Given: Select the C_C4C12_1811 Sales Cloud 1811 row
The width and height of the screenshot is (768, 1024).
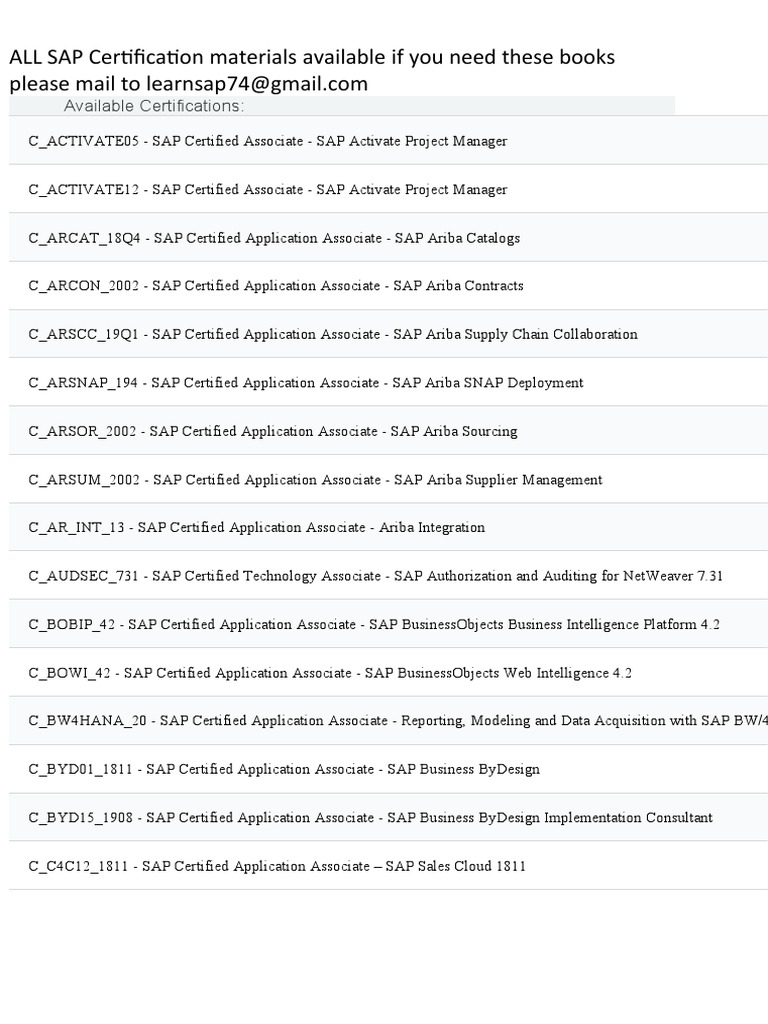Looking at the screenshot, I should (277, 866).
